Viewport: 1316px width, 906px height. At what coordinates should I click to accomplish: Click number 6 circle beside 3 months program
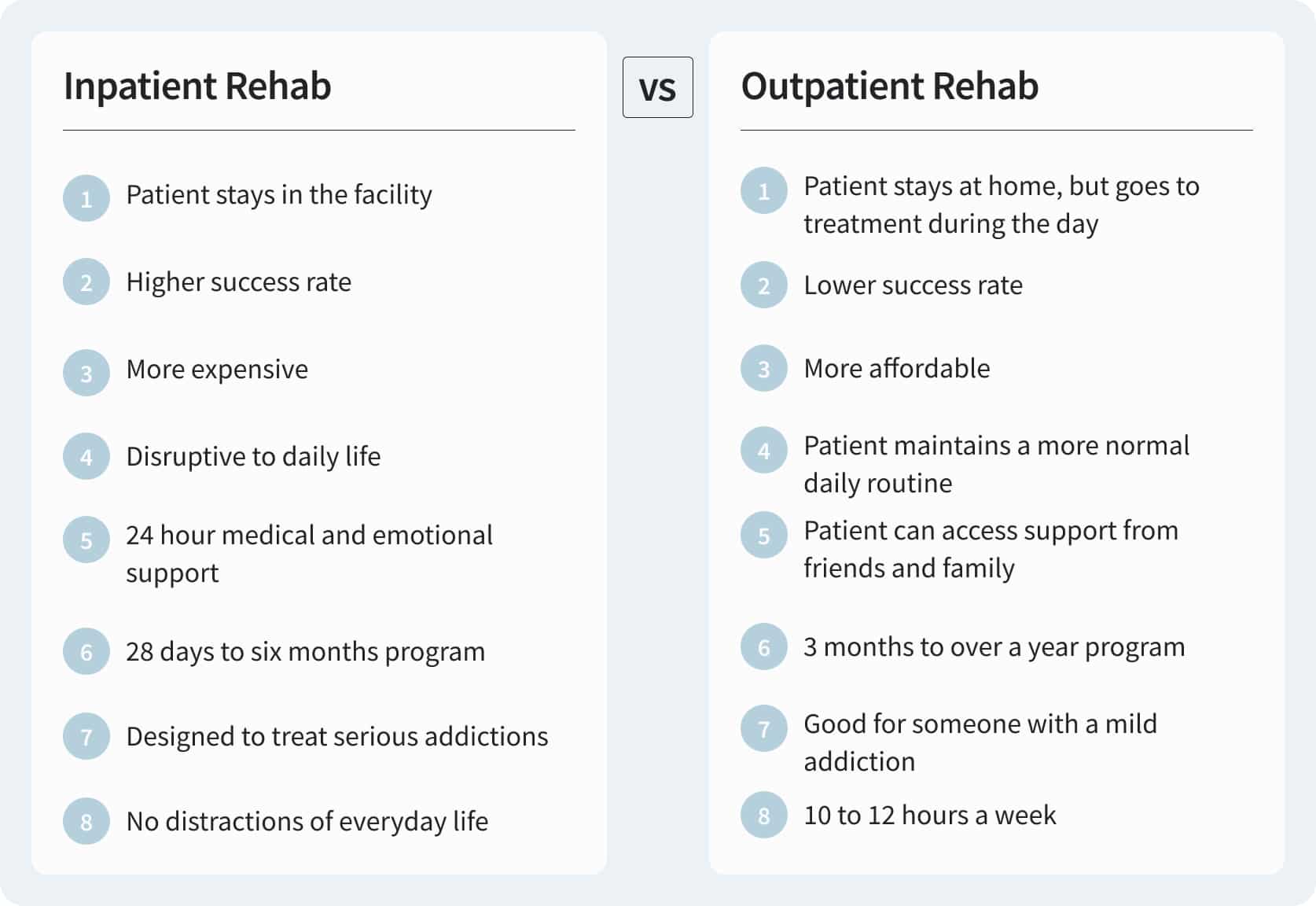(x=763, y=647)
